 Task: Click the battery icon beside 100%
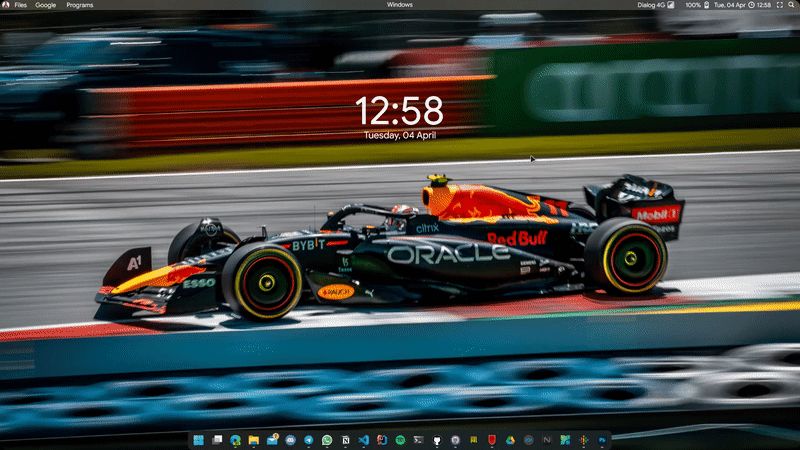click(x=707, y=5)
